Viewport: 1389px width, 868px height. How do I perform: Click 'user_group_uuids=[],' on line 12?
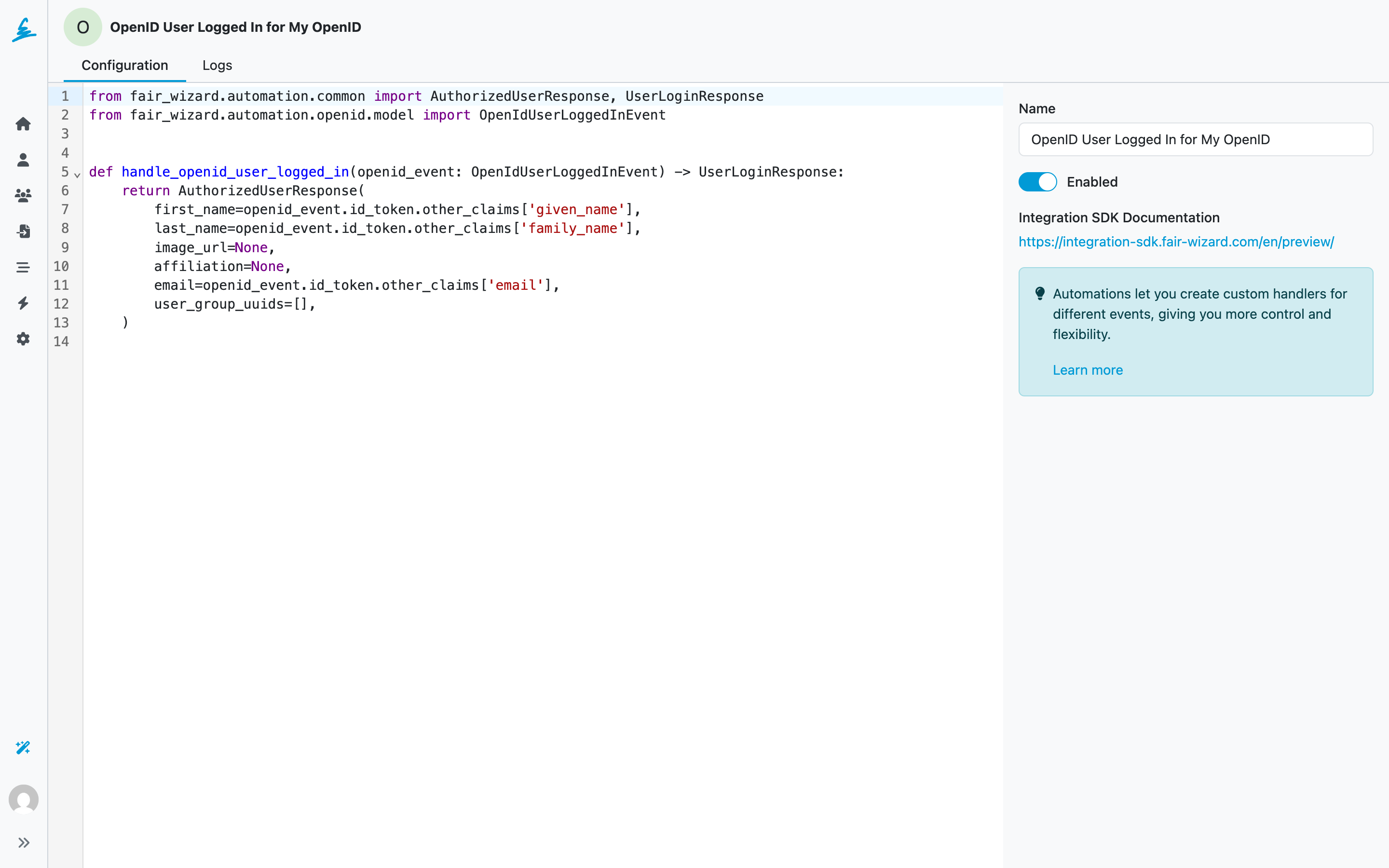235,304
